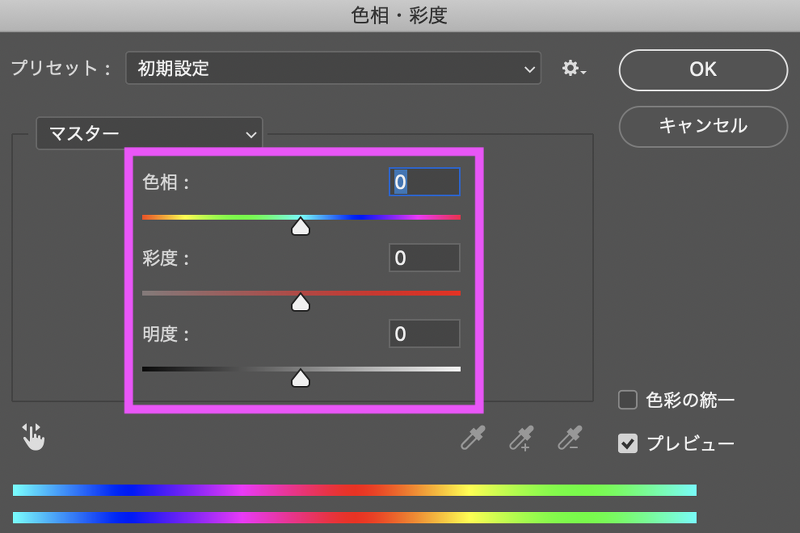Click the upper rainbow color bar
This screenshot has height=533, width=800.
coord(354,490)
